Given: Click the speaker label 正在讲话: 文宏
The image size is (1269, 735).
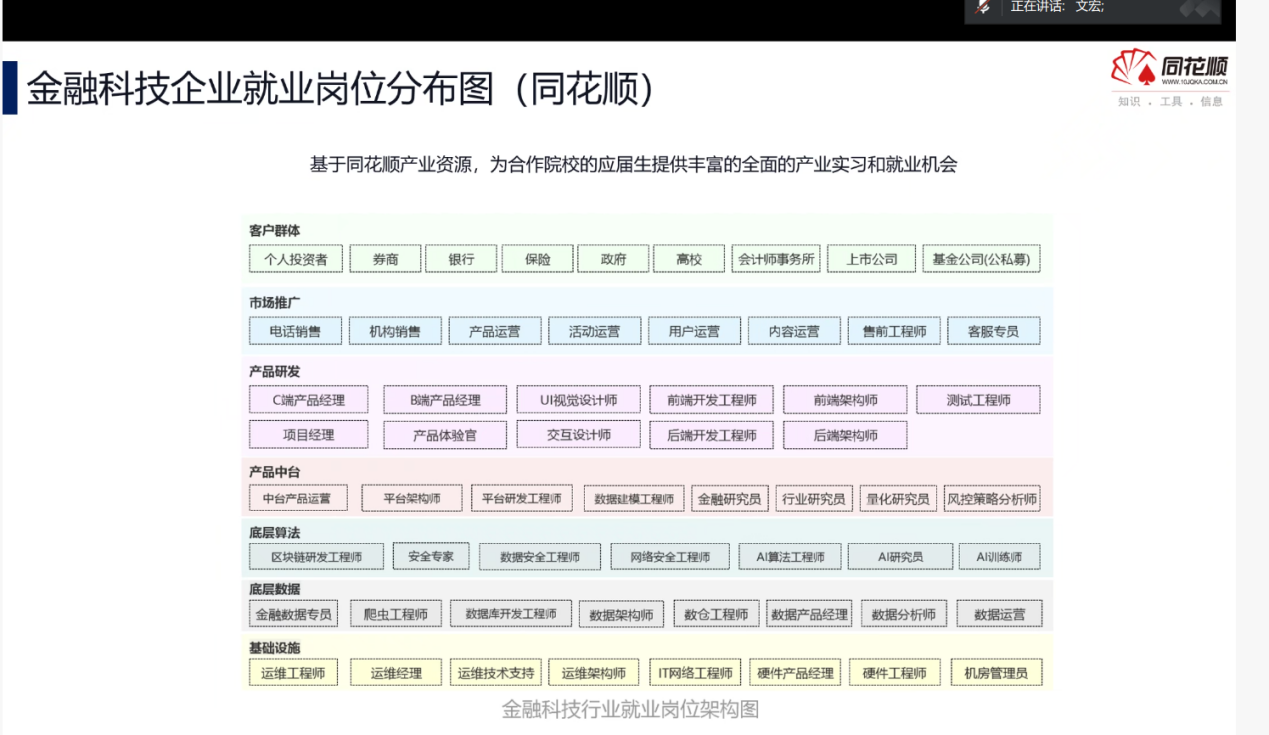Looking at the screenshot, I should coord(1056,7).
